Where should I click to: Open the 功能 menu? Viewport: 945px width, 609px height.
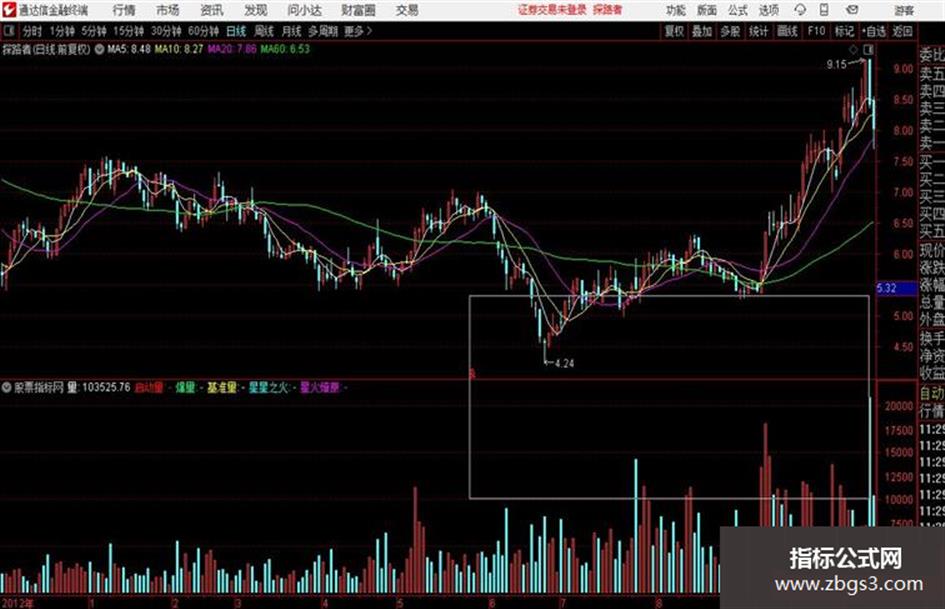[x=676, y=10]
